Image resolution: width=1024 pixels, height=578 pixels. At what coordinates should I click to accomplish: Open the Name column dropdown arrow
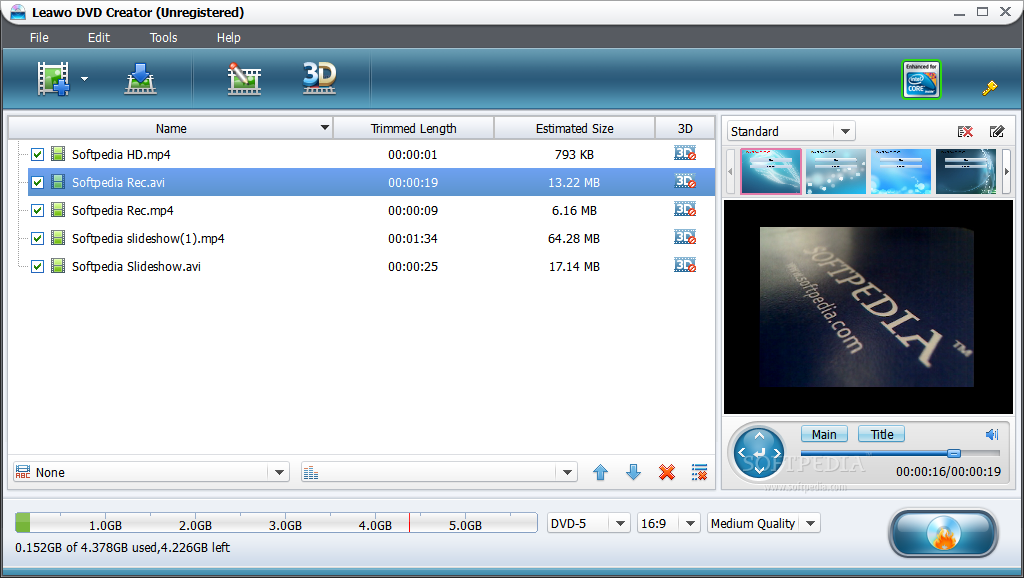tap(325, 127)
